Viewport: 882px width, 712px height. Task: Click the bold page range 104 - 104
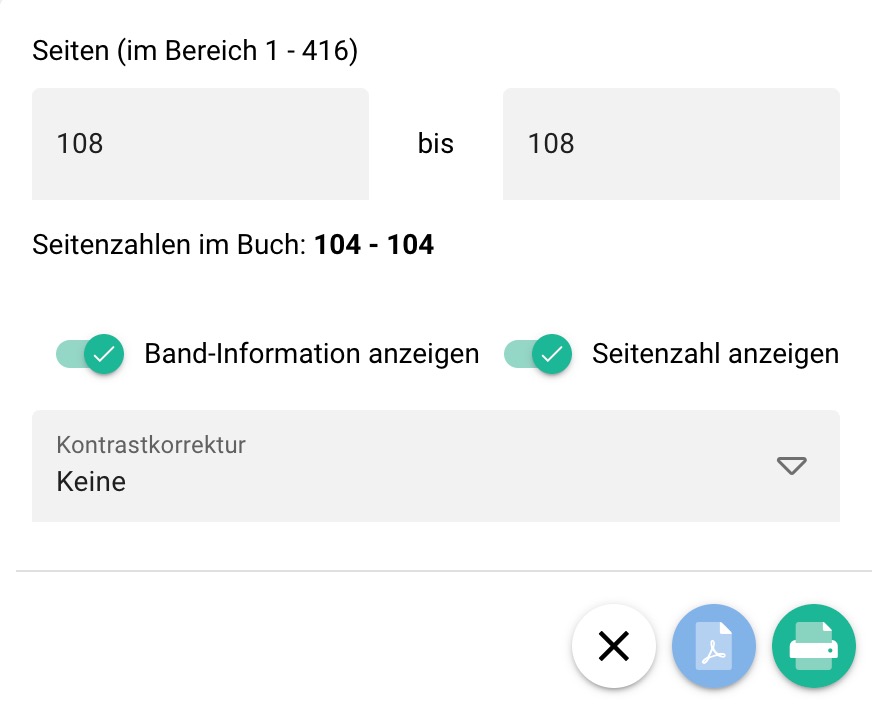(x=373, y=244)
